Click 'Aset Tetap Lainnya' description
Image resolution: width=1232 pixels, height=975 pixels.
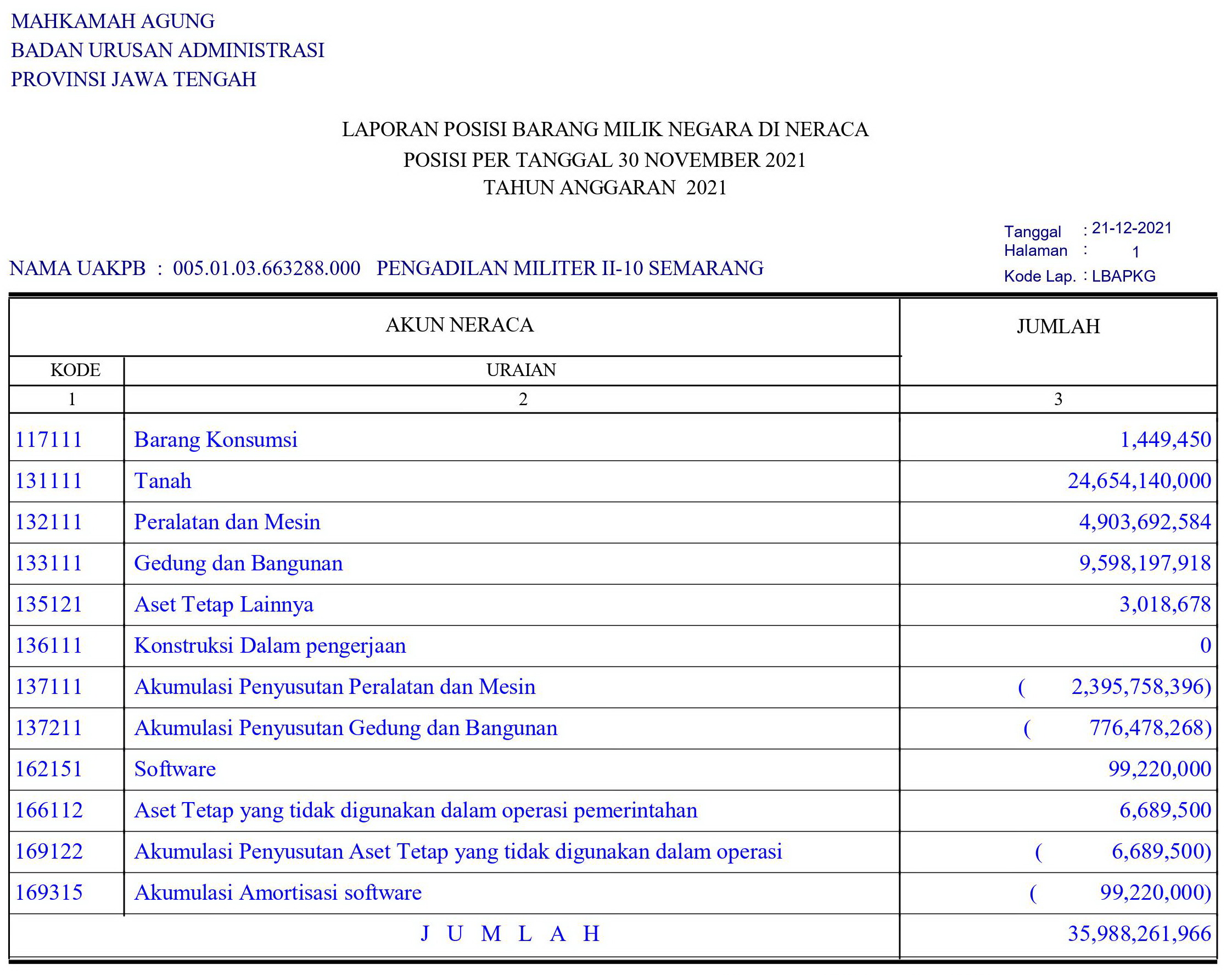point(224,604)
